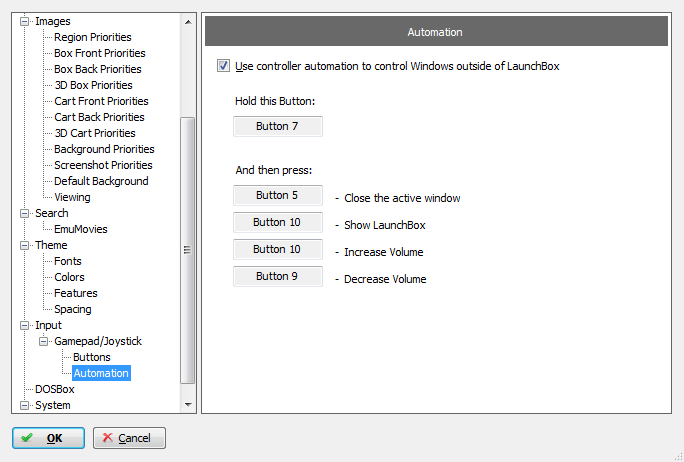This screenshot has width=684, height=462.
Task: Collapse the Images tree node
Action: coord(25,21)
